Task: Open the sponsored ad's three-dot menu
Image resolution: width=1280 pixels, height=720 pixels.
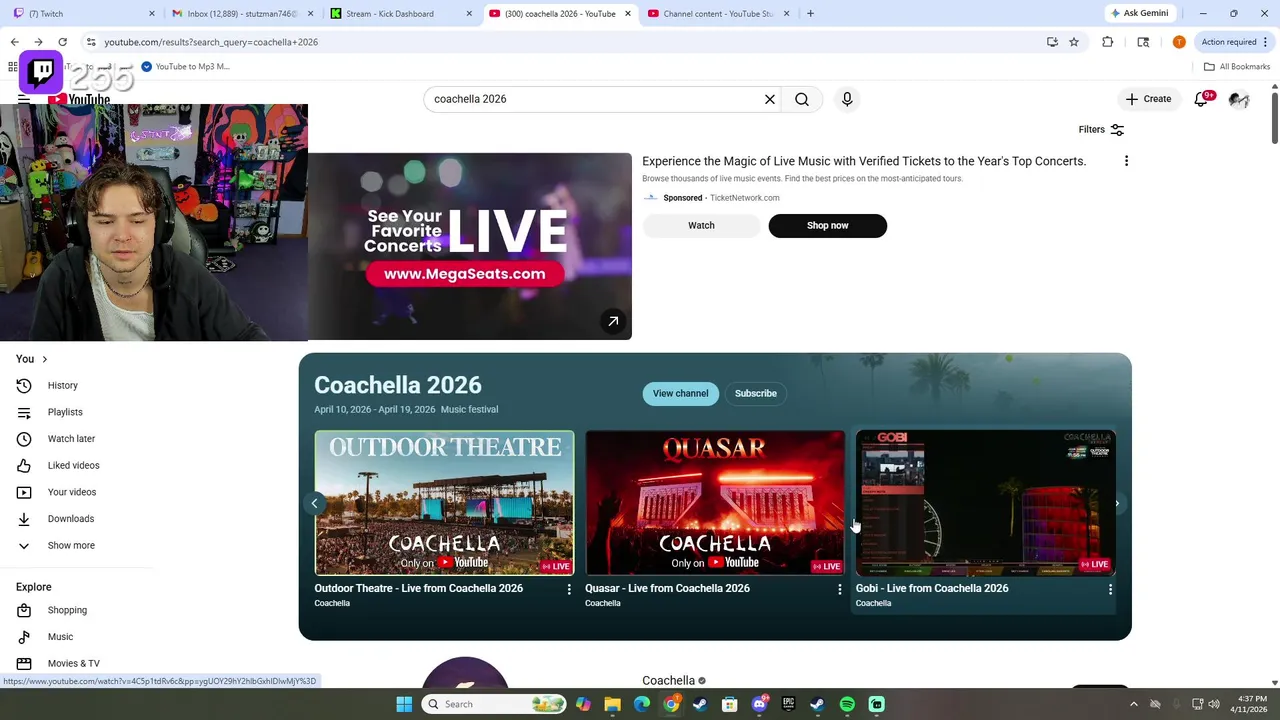Action: (1126, 161)
